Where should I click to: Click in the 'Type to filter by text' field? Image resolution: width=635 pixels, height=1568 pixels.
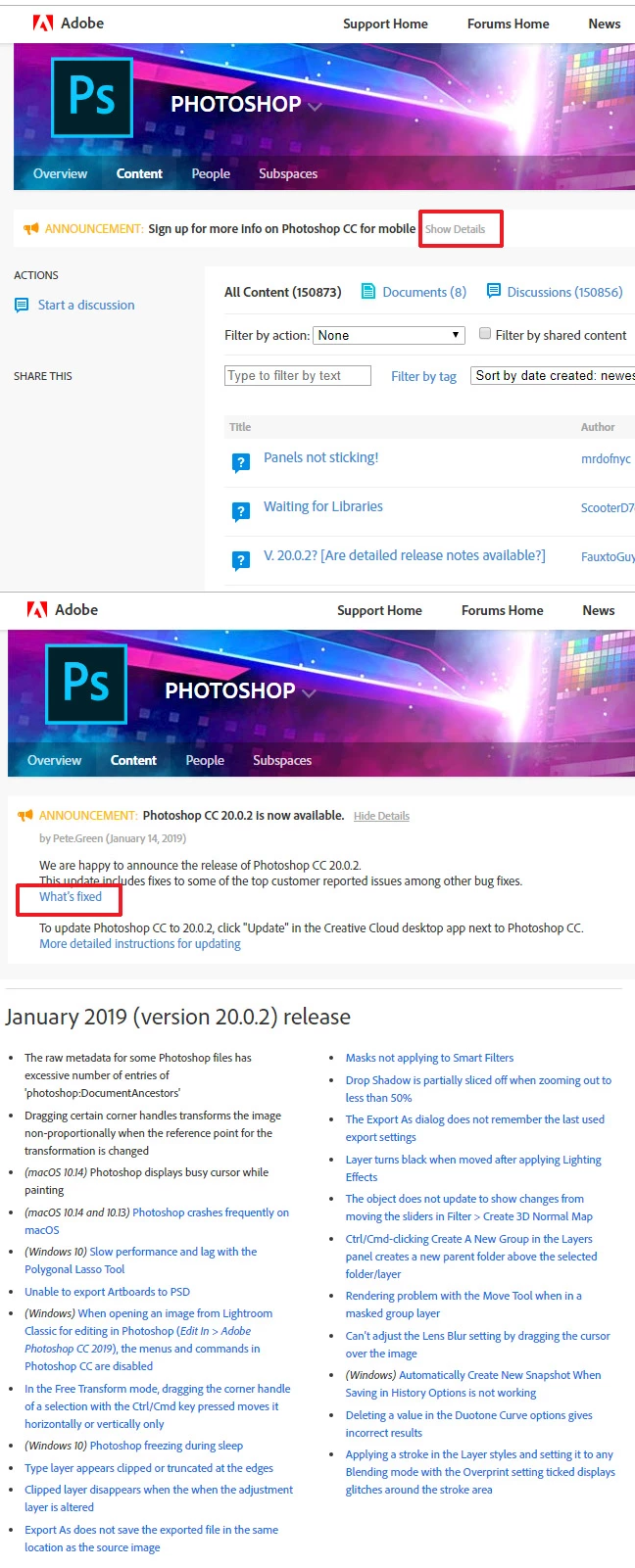click(x=298, y=375)
